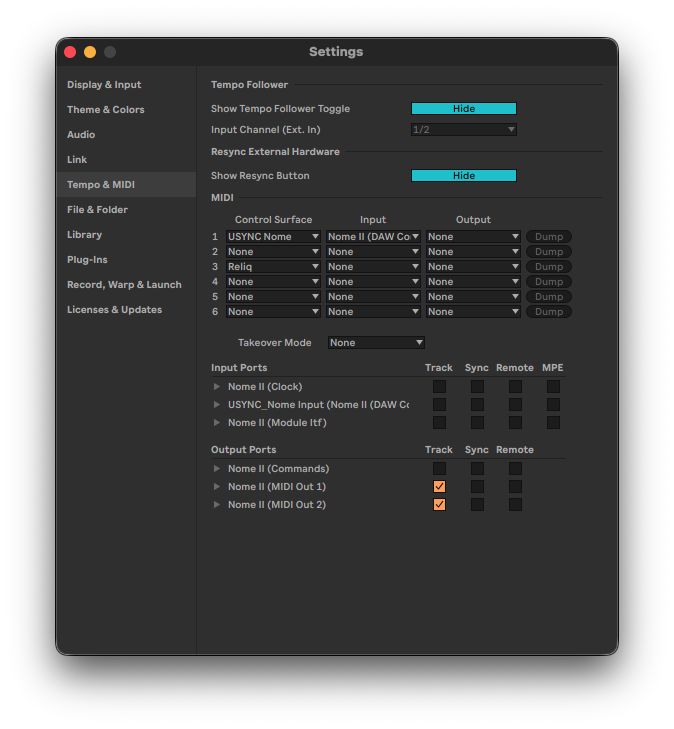Click the Dump button in row 6
674x729 pixels.
(x=548, y=312)
